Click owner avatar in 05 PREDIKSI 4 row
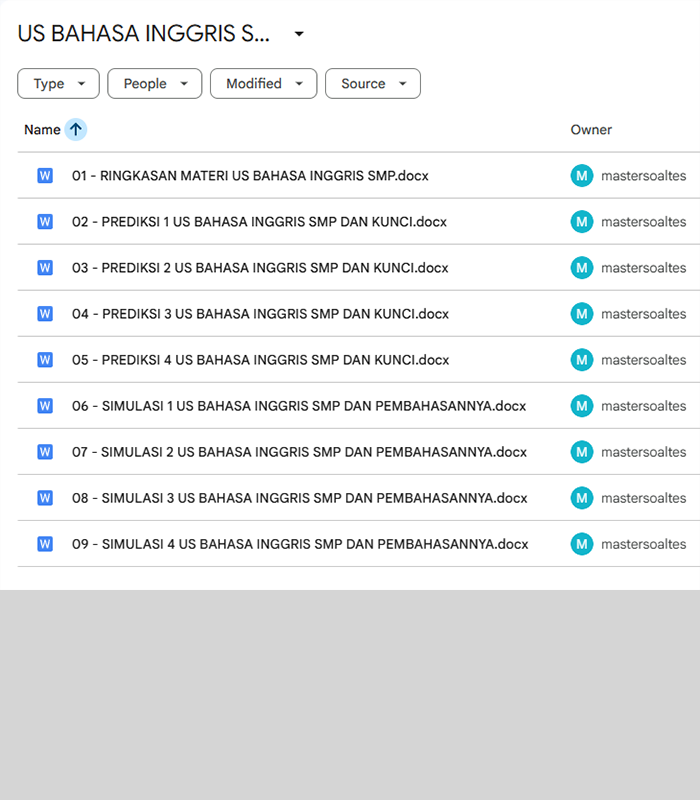The height and width of the screenshot is (800, 700). 582,360
